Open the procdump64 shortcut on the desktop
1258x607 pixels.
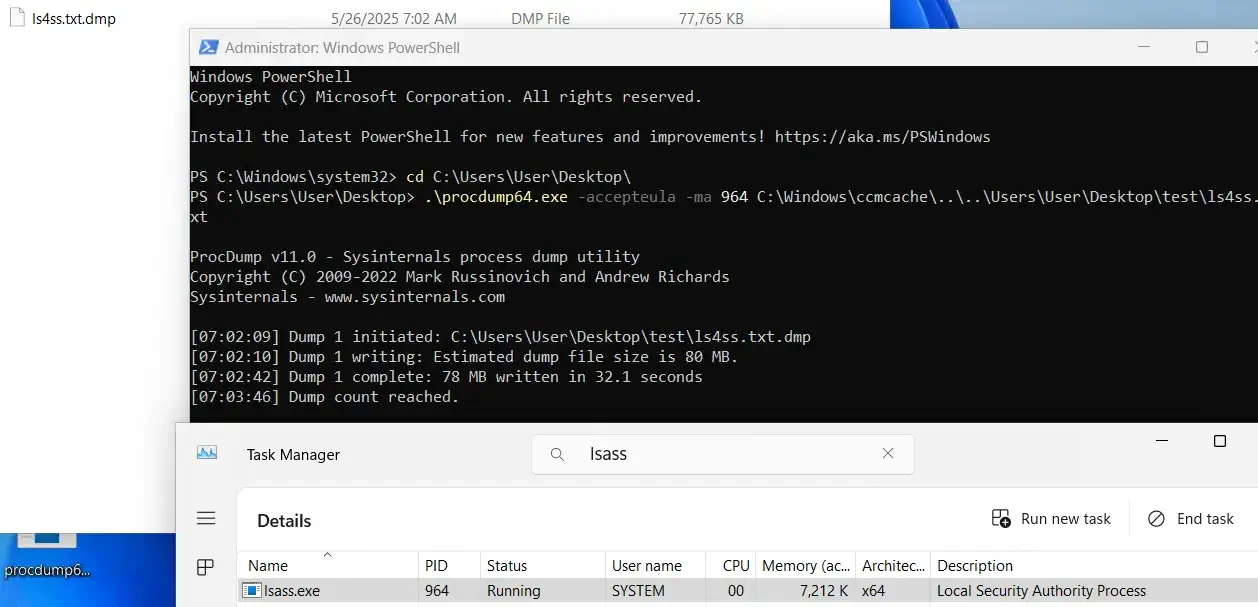tap(45, 540)
